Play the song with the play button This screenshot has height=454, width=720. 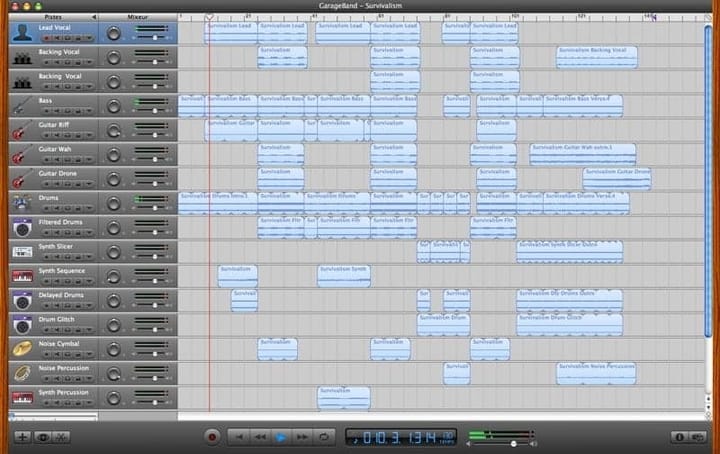point(281,437)
